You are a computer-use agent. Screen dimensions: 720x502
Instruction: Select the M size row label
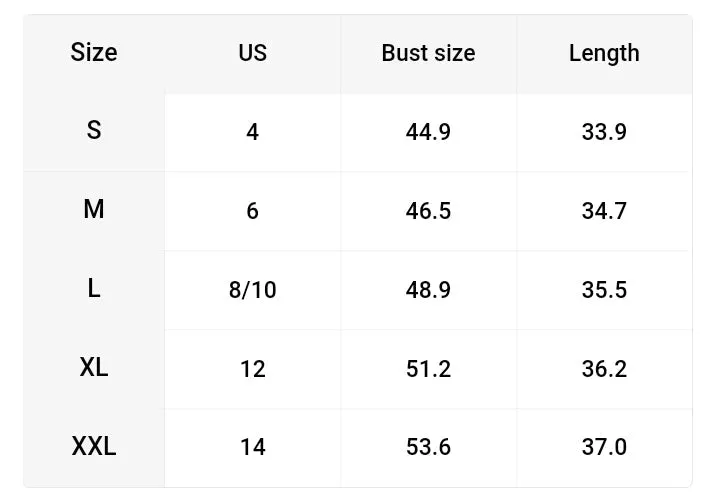point(94,211)
